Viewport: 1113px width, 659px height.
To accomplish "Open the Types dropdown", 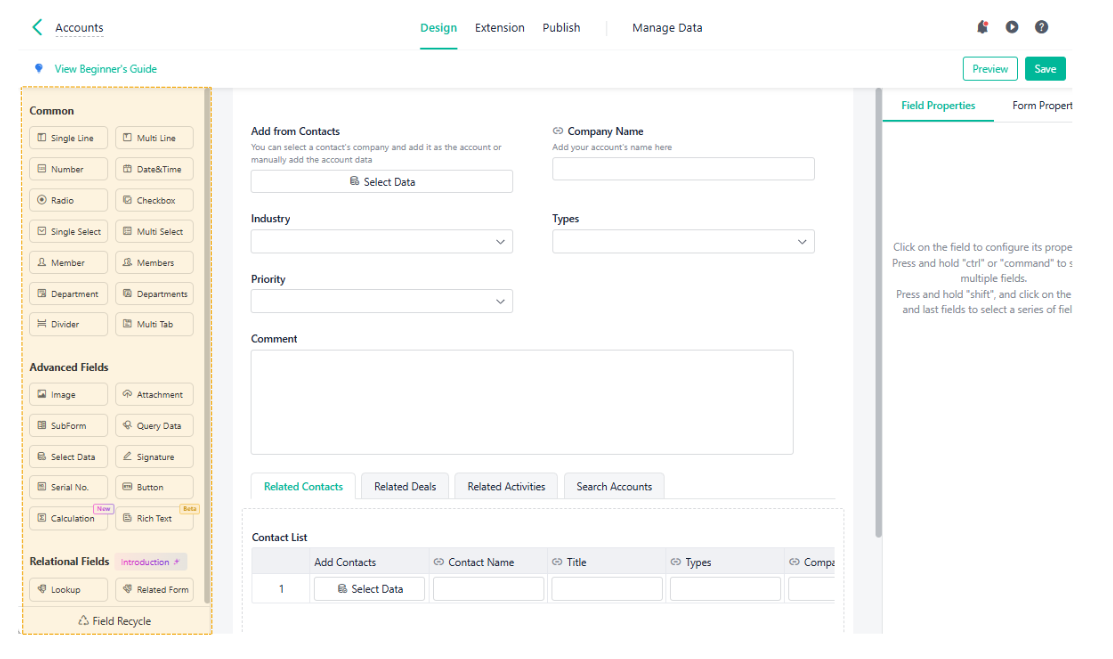I will point(683,241).
